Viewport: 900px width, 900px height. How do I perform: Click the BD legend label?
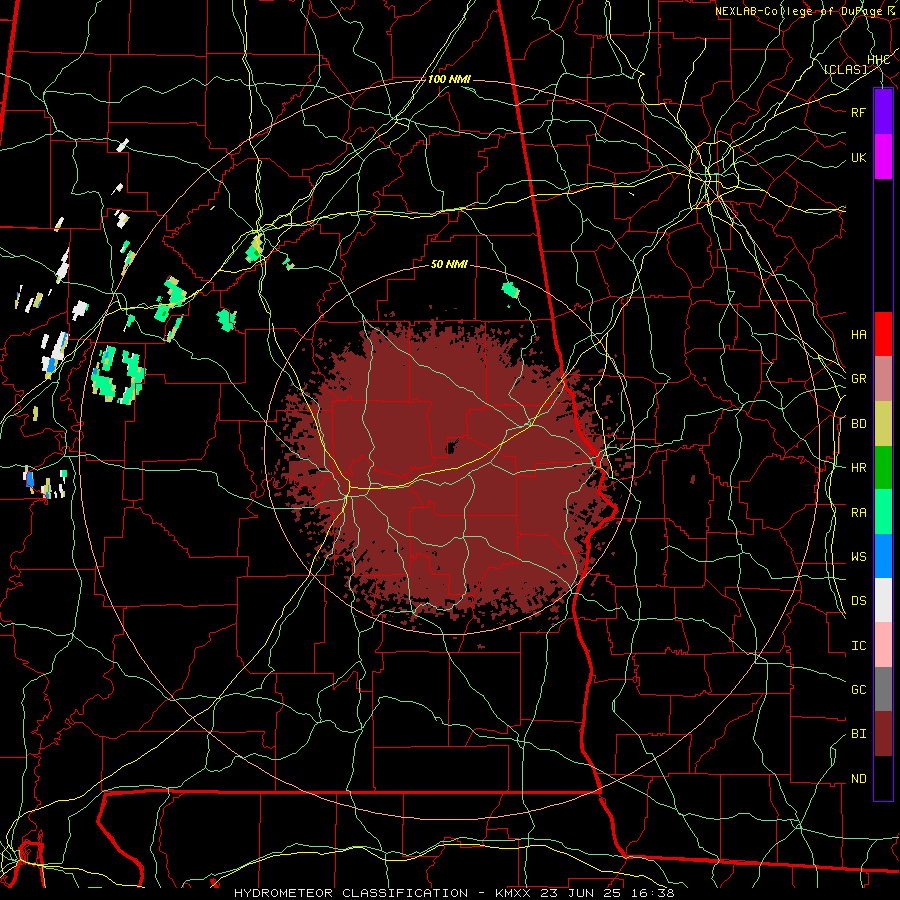coord(858,424)
